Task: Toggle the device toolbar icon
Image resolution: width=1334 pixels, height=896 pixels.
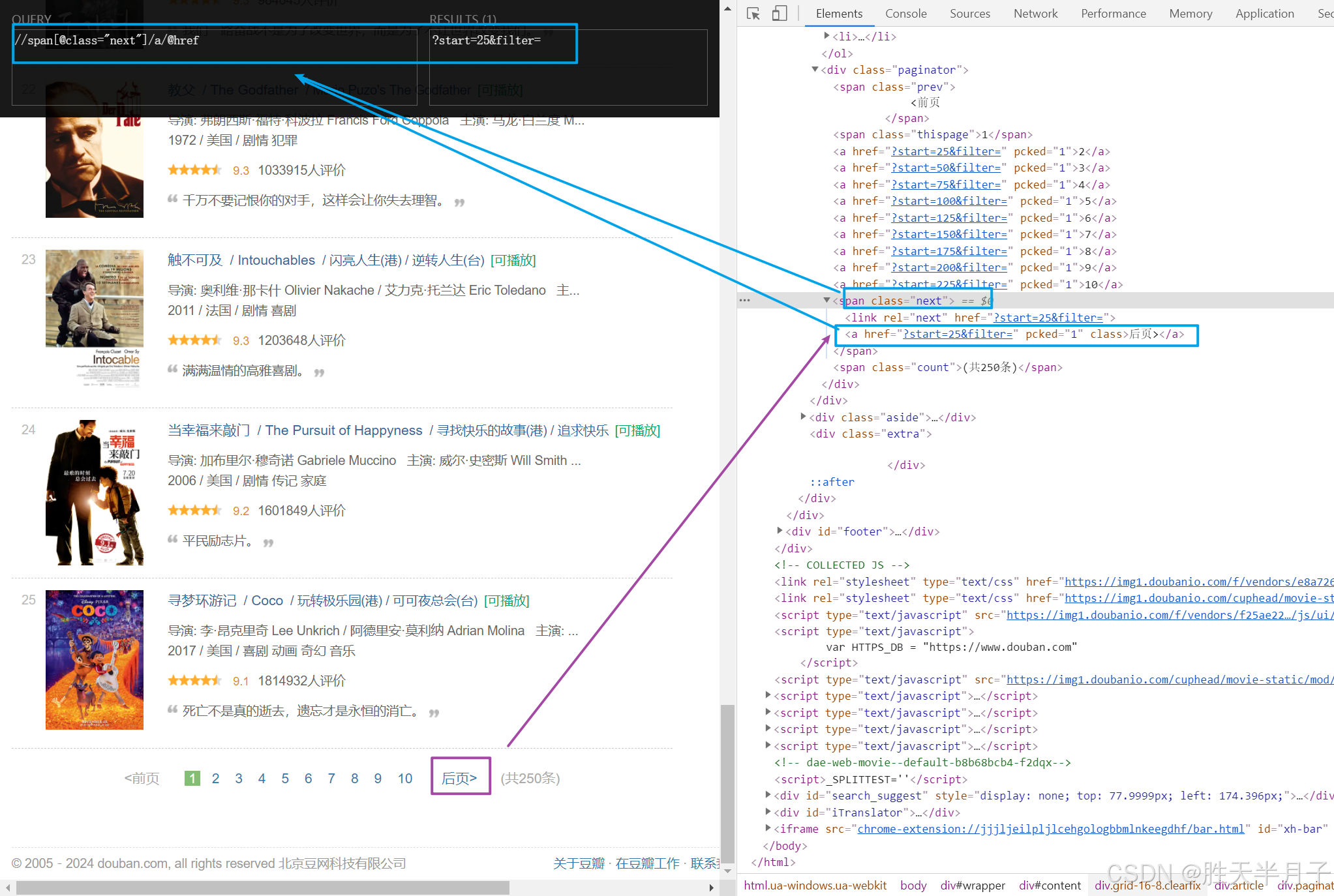Action: pyautogui.click(x=779, y=14)
